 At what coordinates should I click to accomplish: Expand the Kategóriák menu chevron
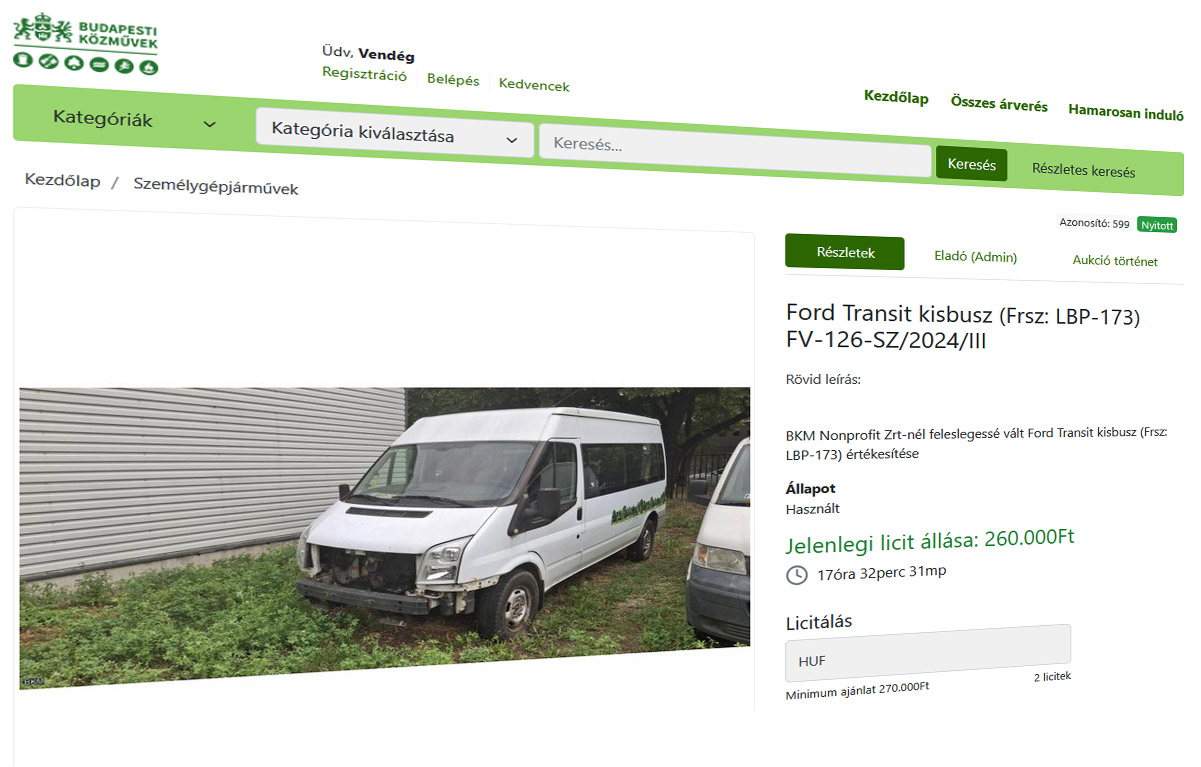point(210,124)
